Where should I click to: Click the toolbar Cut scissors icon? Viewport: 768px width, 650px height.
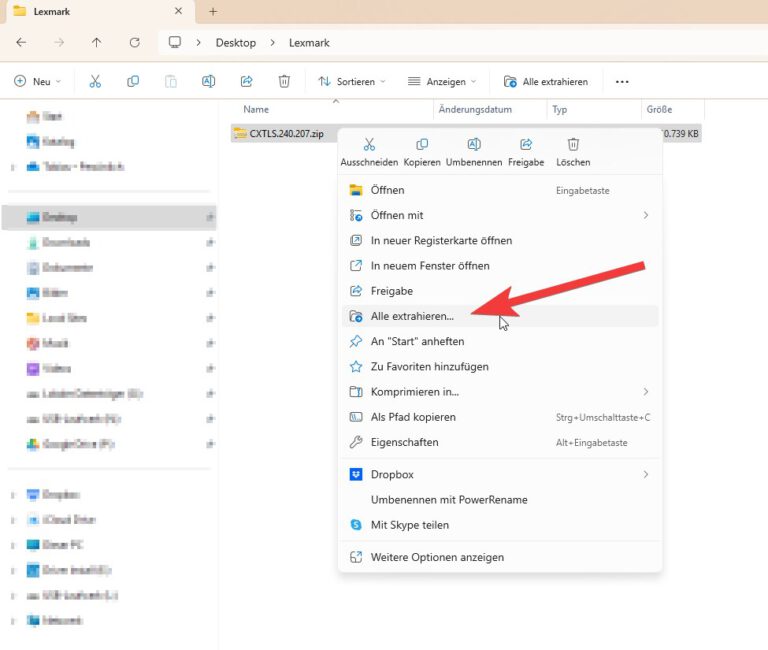(95, 81)
